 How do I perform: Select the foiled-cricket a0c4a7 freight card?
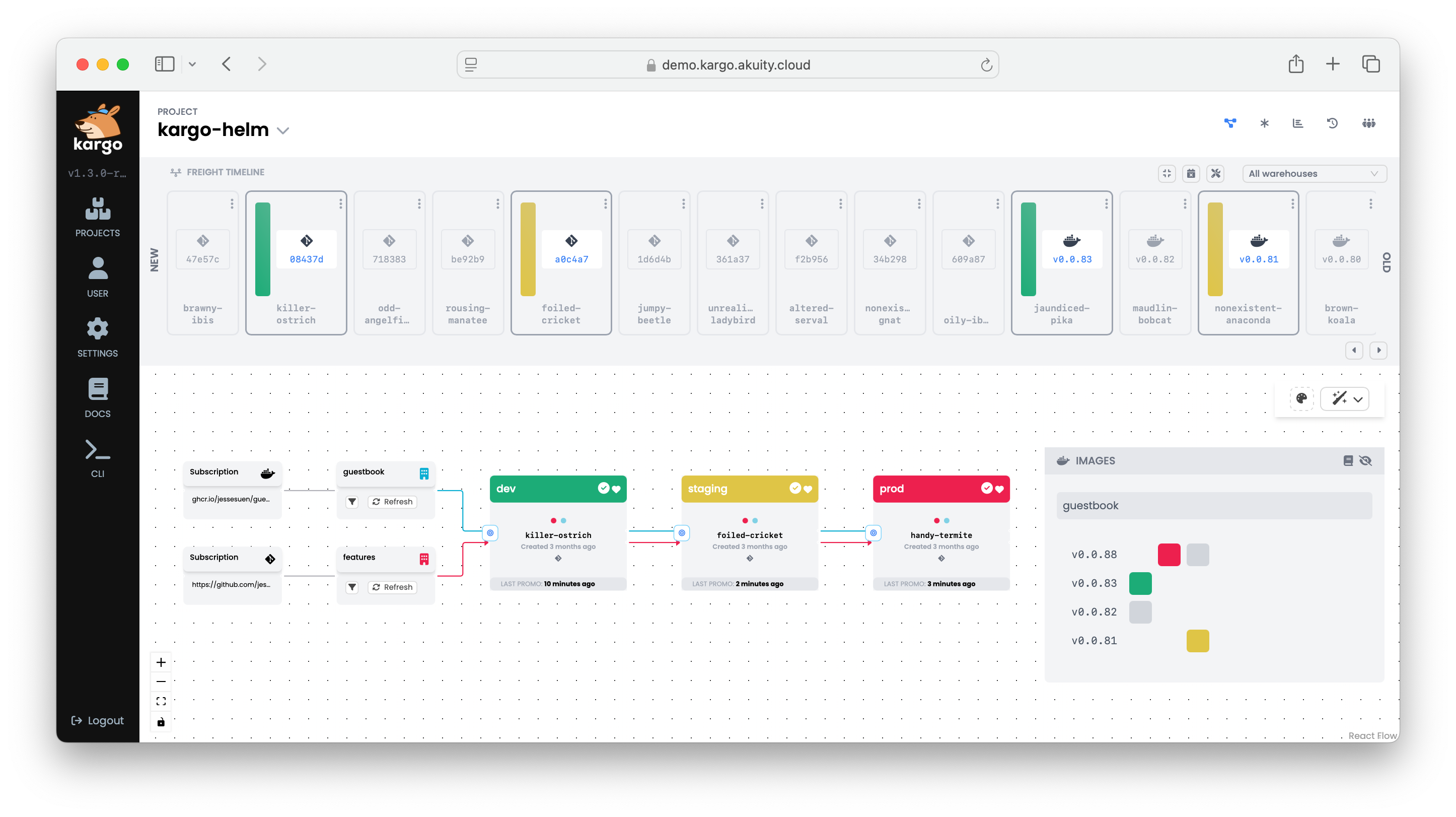(x=561, y=263)
